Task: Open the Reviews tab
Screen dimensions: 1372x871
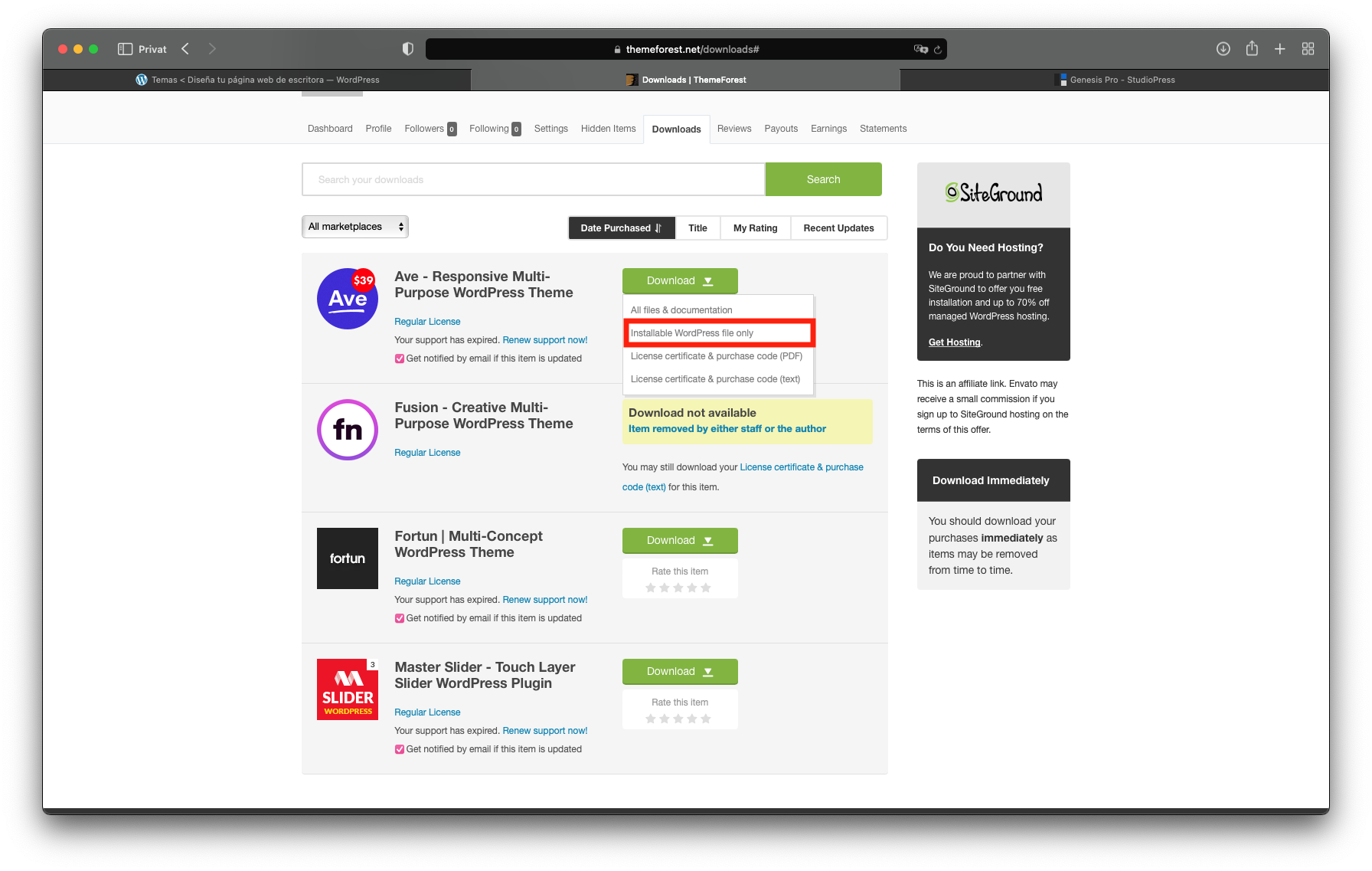Action: coord(734,129)
